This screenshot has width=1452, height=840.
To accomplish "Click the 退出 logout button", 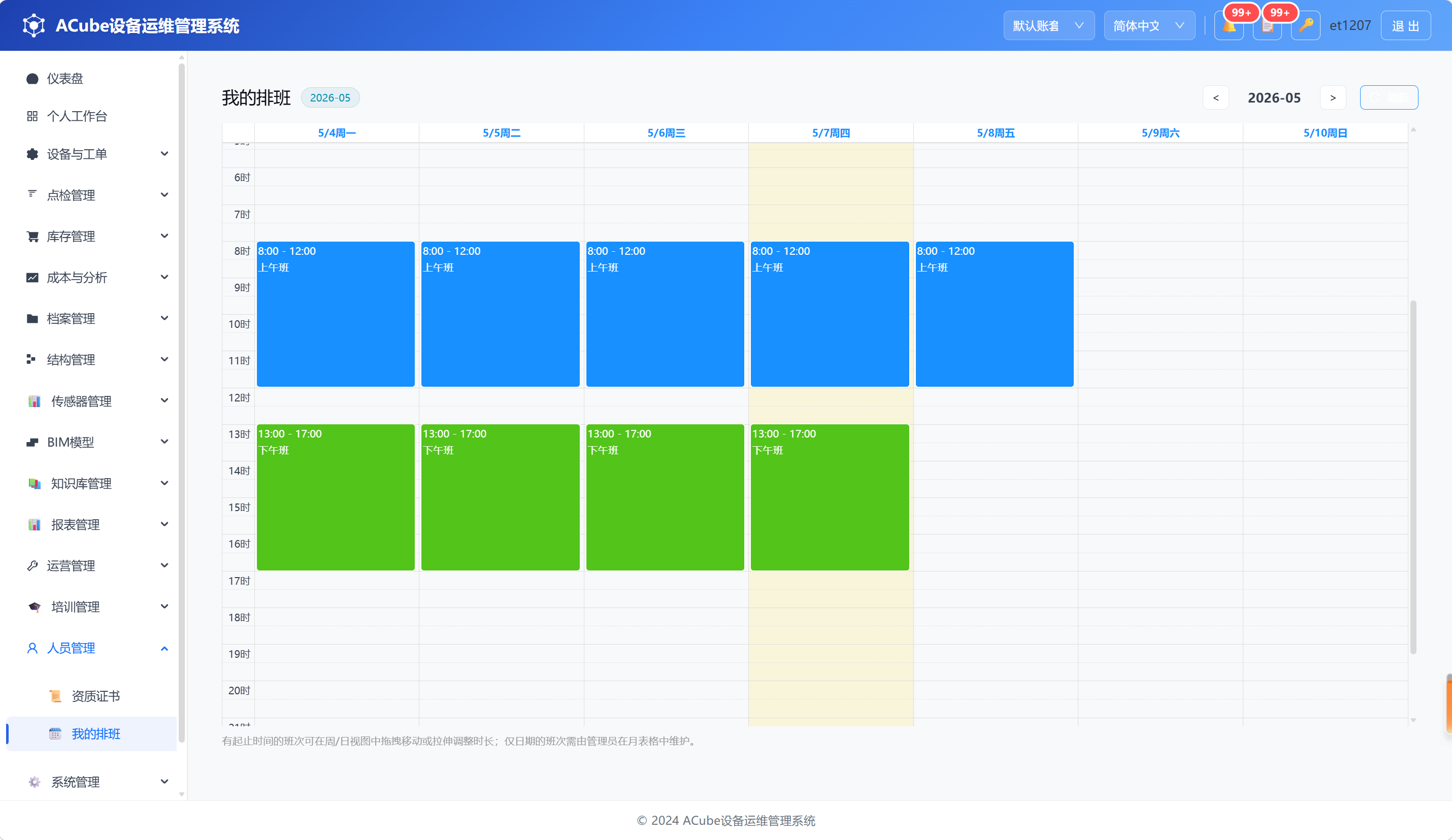I will pos(1405,26).
